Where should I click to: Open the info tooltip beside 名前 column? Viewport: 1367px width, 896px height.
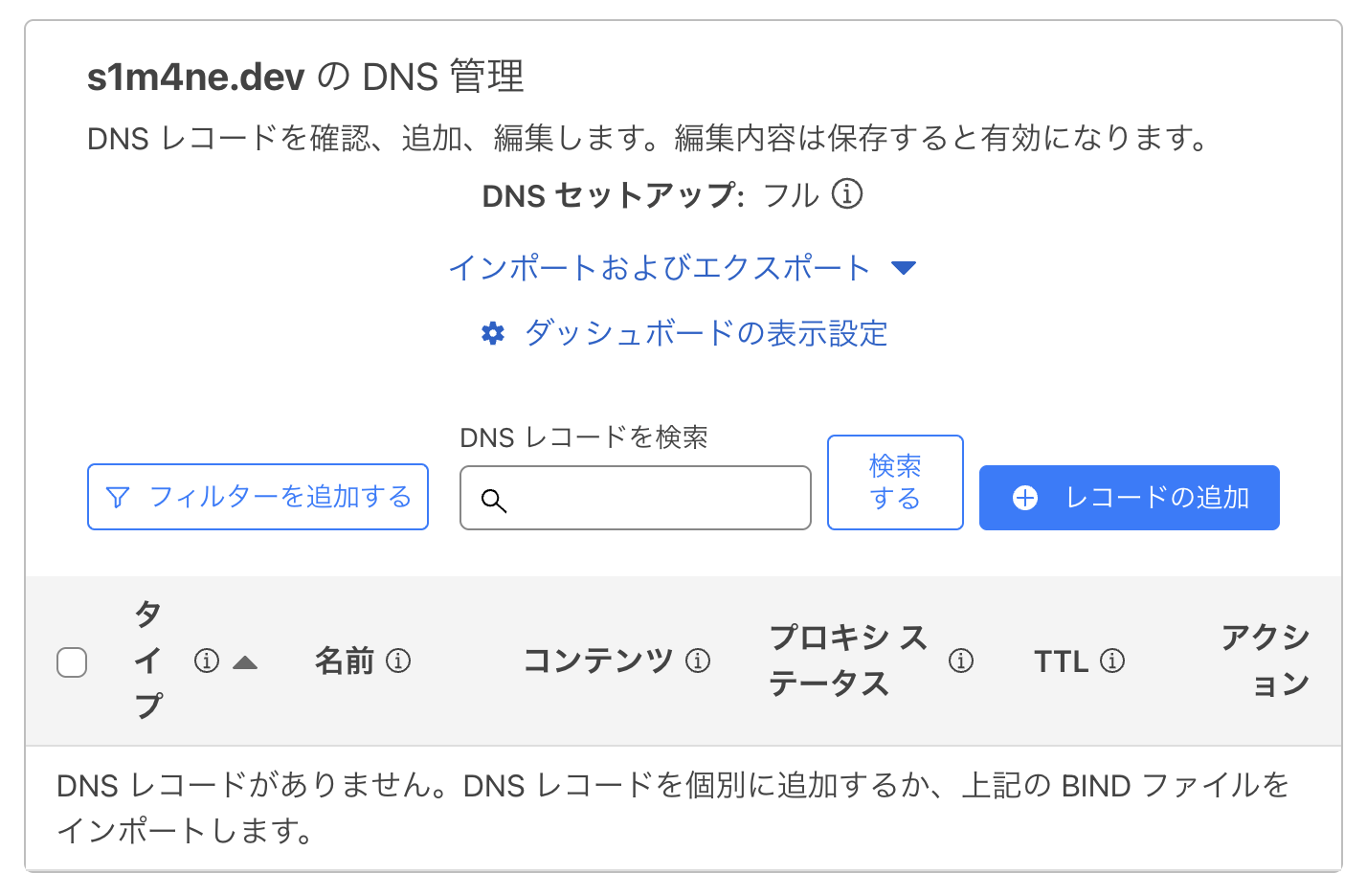click(x=398, y=661)
